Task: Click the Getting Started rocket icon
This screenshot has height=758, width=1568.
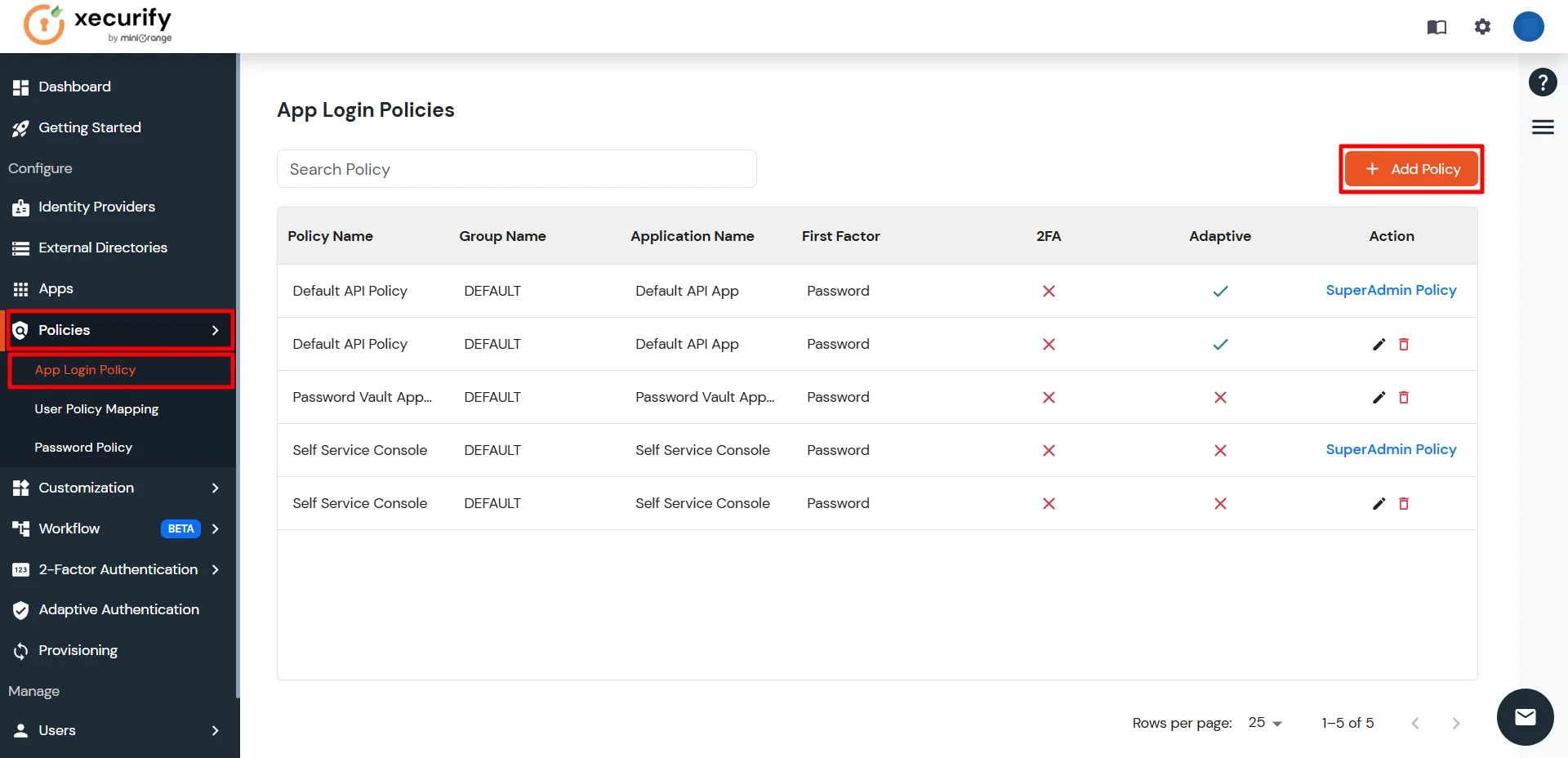Action: click(20, 128)
